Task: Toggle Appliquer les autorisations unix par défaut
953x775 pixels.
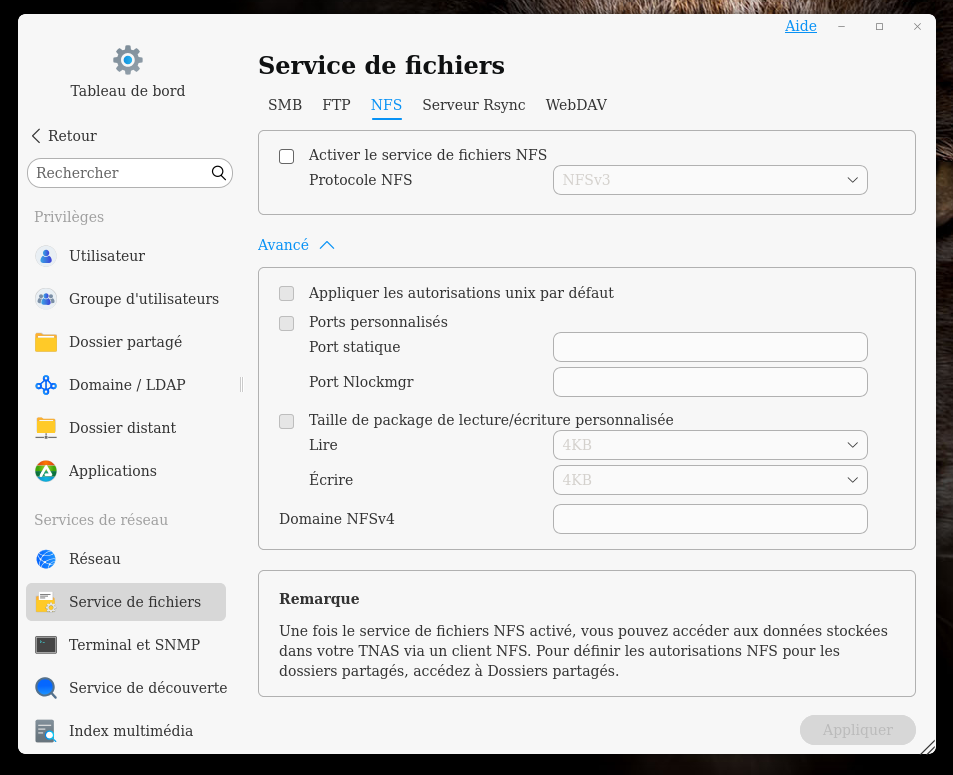Action: [287, 294]
